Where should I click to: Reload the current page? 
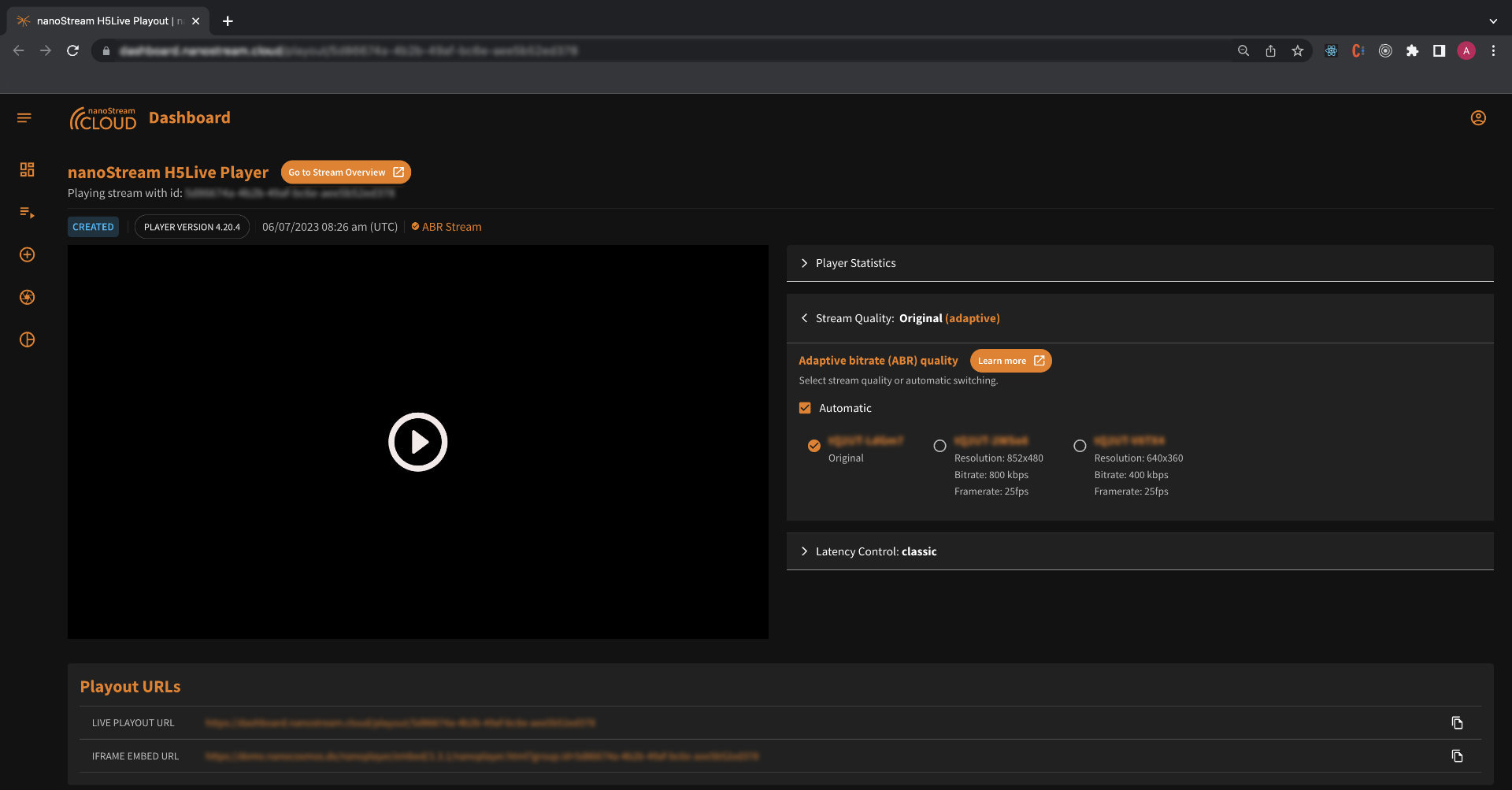(72, 50)
